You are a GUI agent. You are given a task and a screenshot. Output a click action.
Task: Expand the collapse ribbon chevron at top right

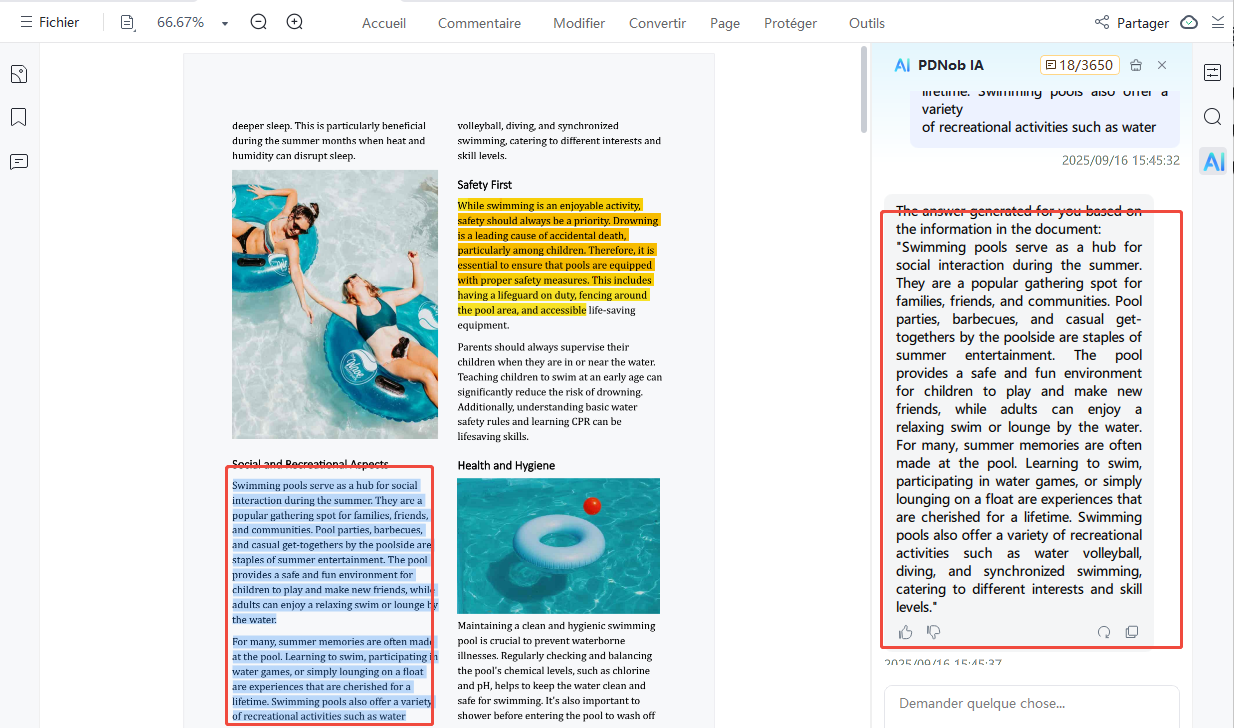(x=1217, y=22)
